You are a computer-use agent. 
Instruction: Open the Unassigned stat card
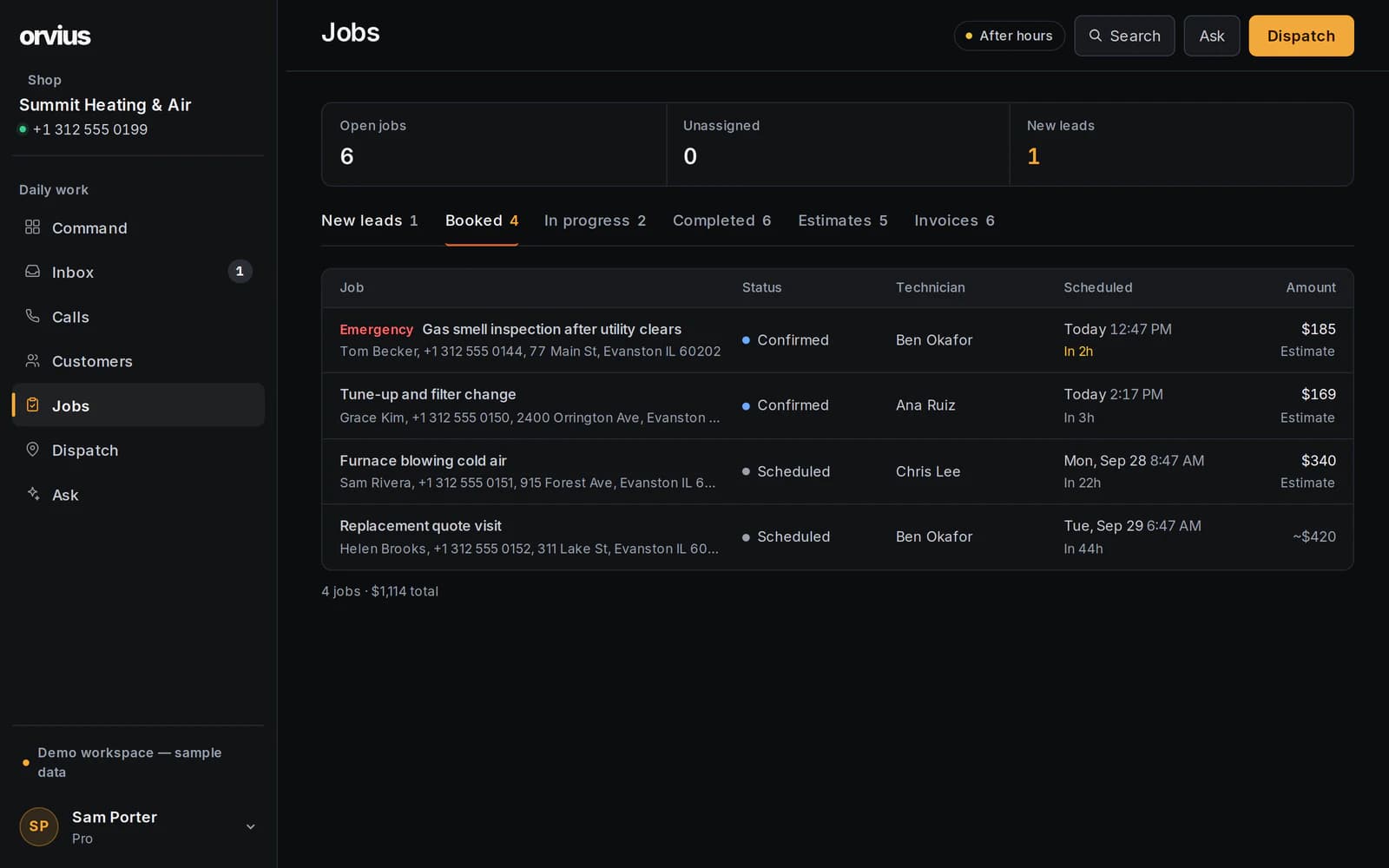click(838, 144)
